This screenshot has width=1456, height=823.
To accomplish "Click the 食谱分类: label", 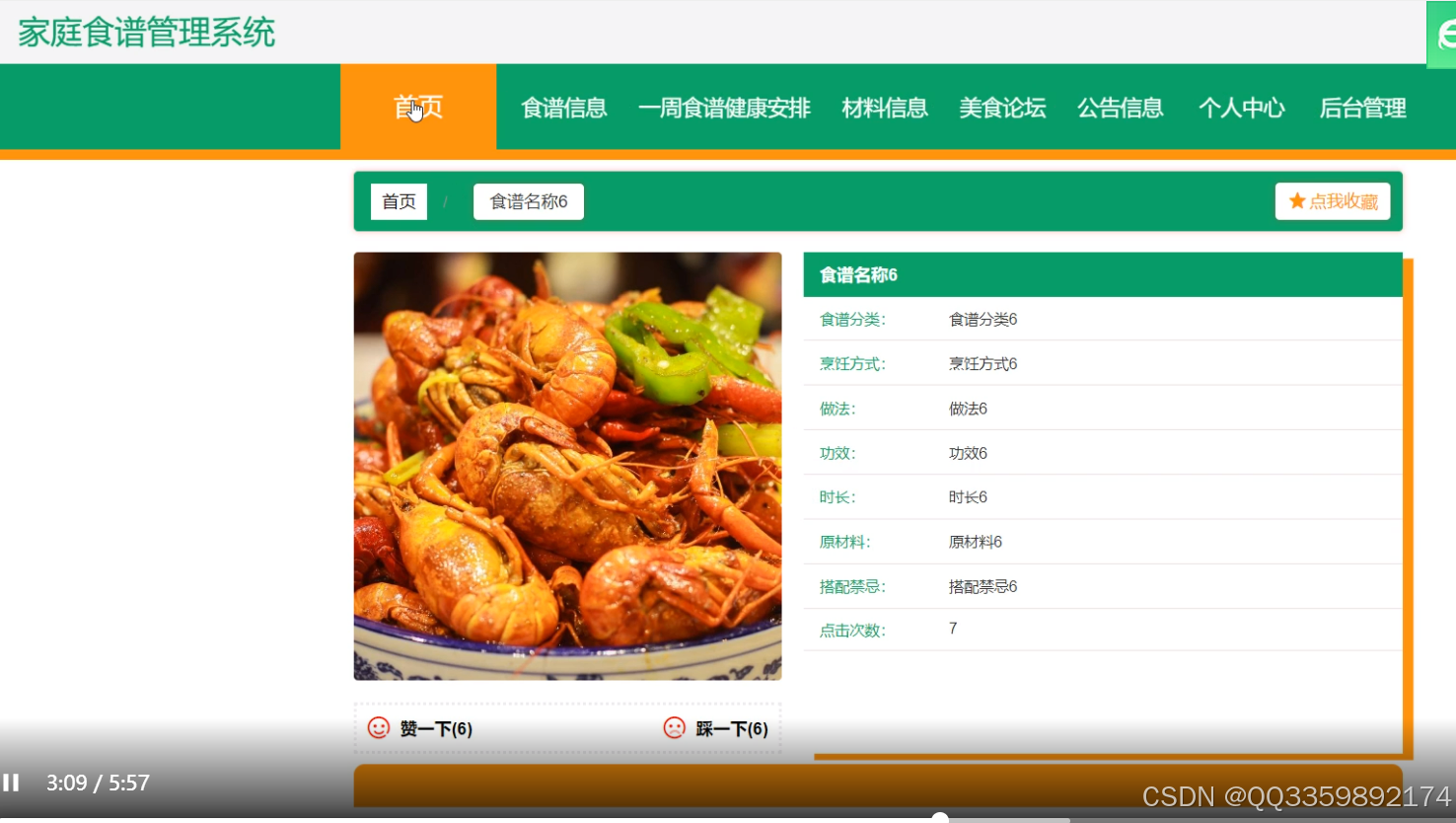I will (x=852, y=320).
